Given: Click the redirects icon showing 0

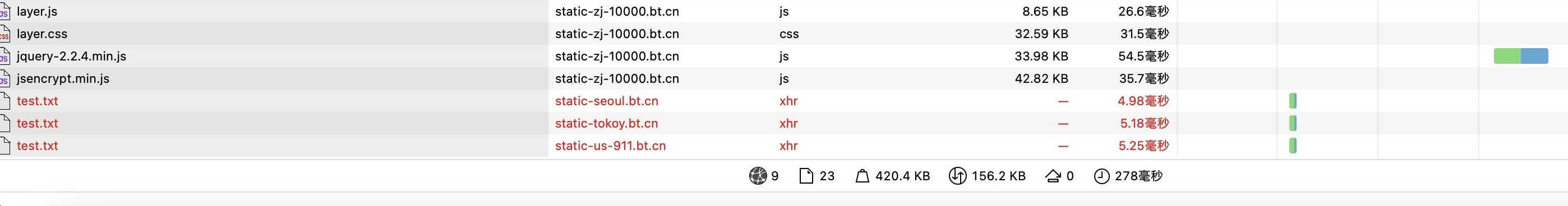Looking at the screenshot, I should pyautogui.click(x=1053, y=176).
